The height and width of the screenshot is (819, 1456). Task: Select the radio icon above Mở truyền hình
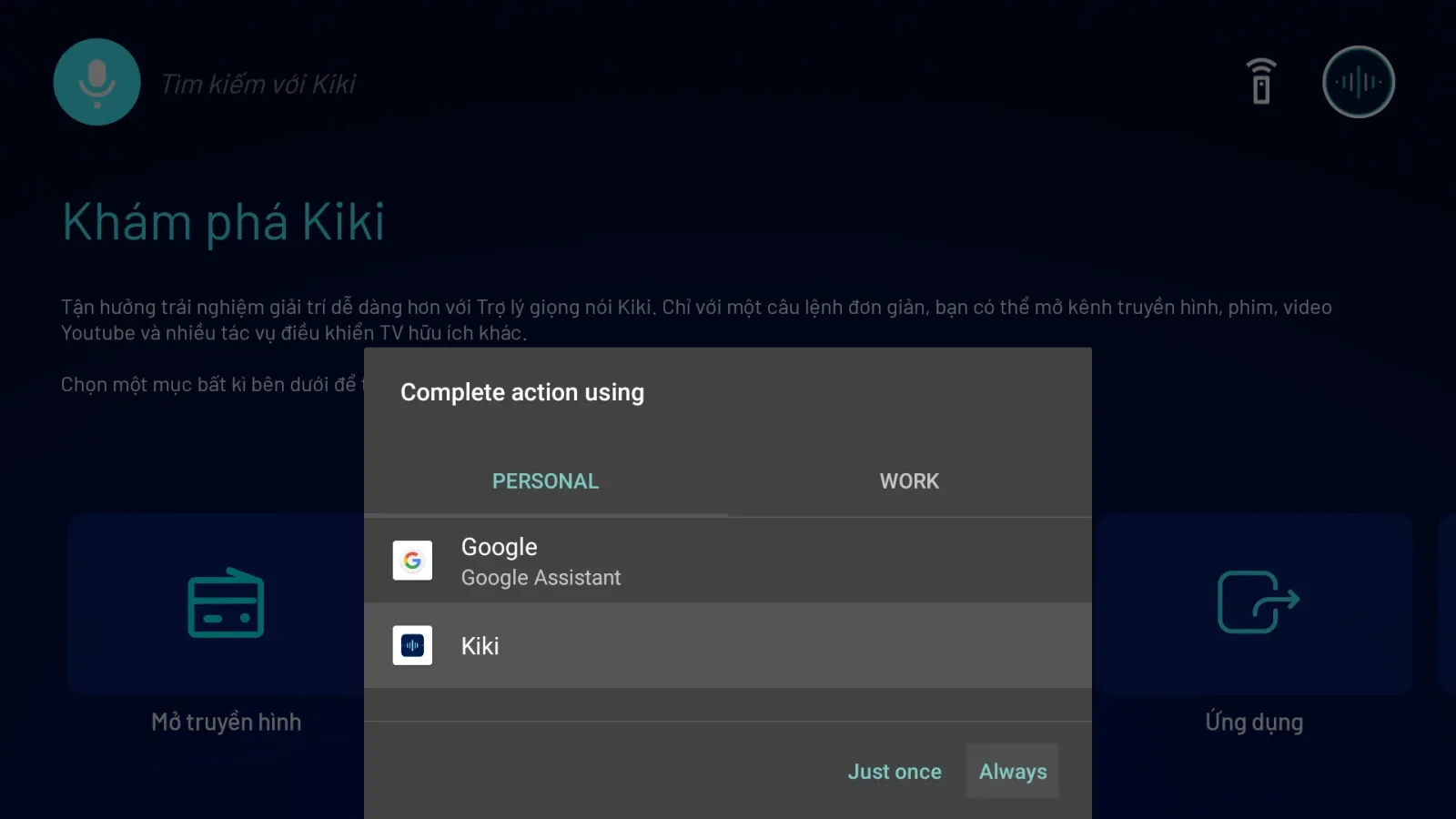pos(226,602)
